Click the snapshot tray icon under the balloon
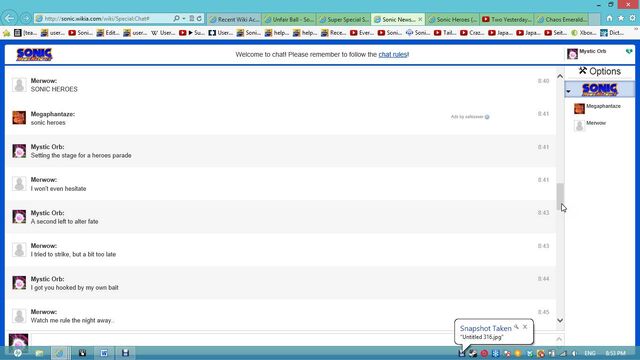 (x=462, y=353)
